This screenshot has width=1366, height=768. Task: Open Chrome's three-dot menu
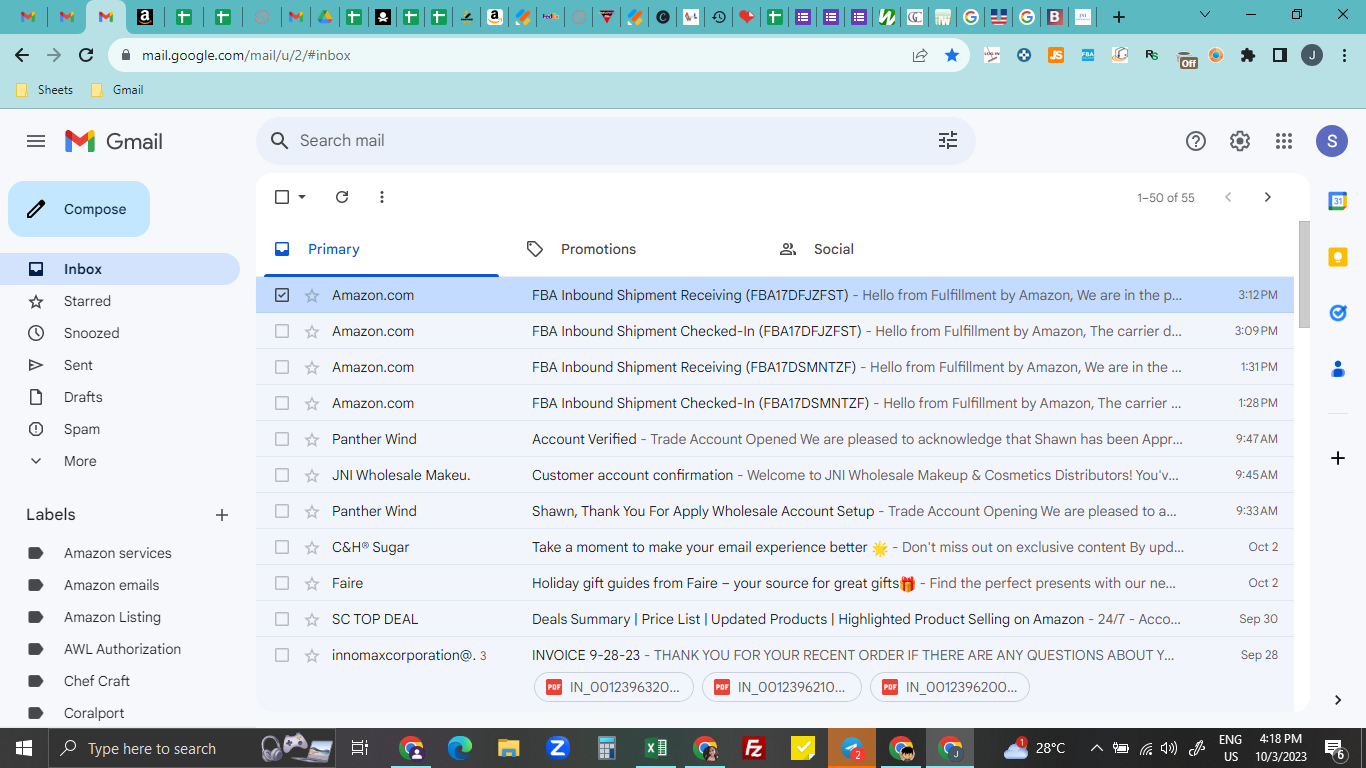pos(1342,56)
